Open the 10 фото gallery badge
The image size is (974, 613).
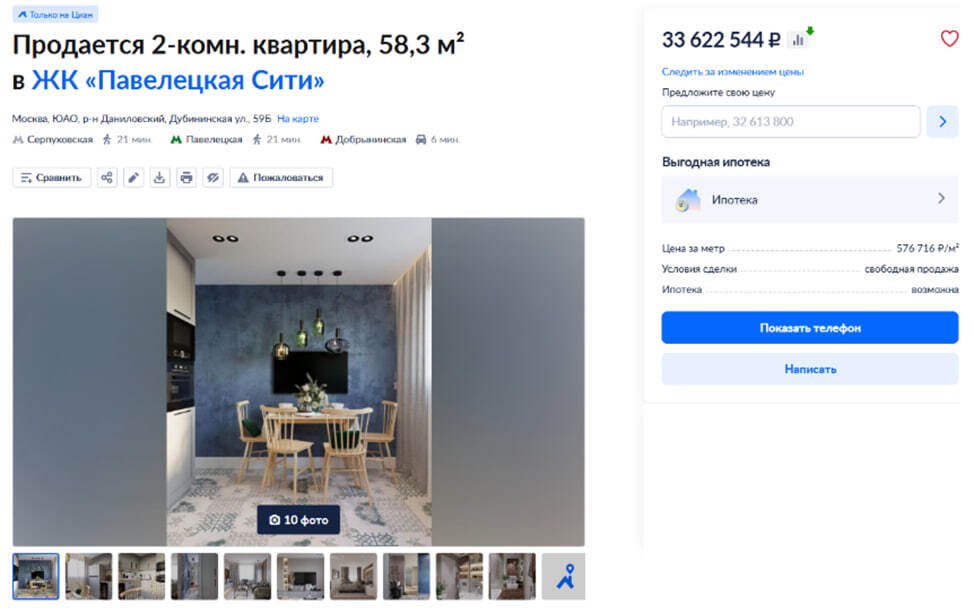tap(298, 520)
